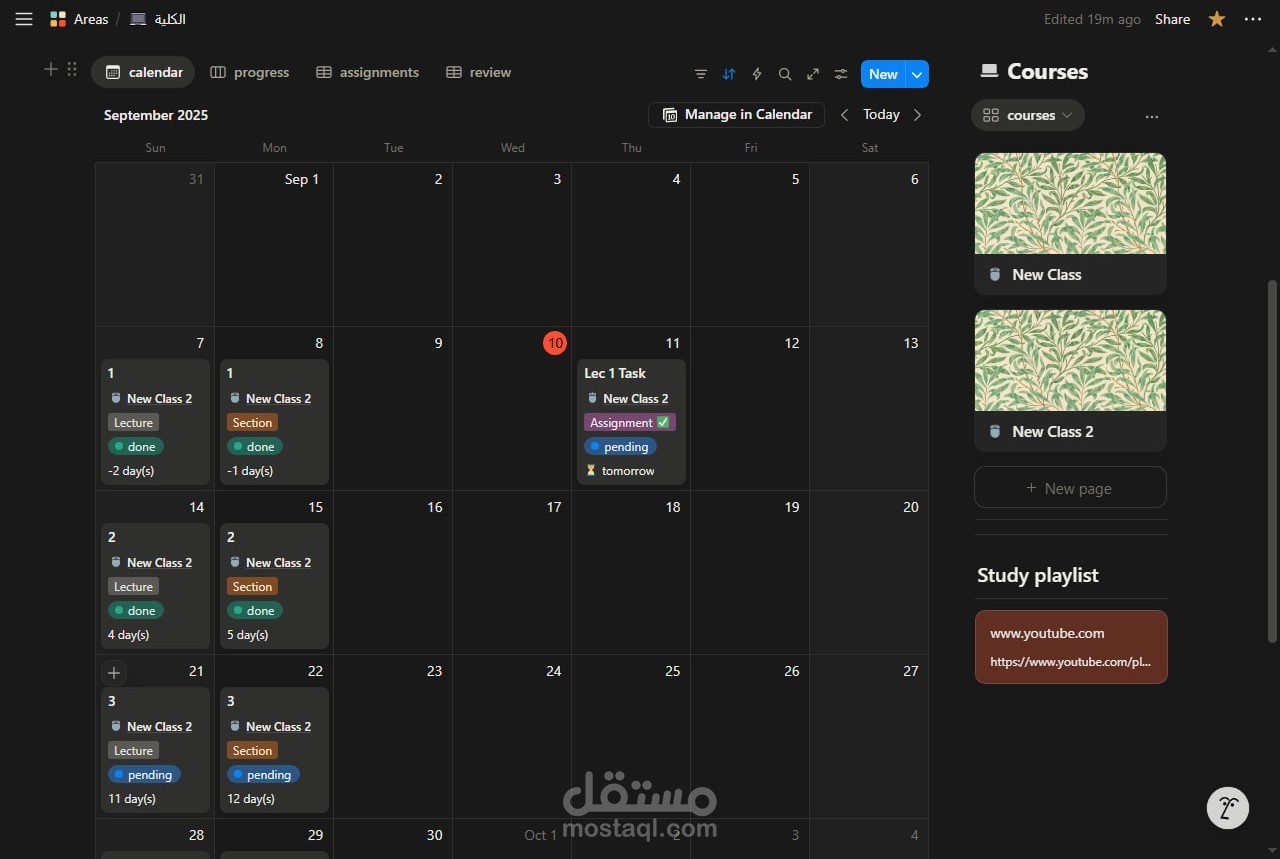Image resolution: width=1280 pixels, height=859 pixels.
Task: Switch to the review tab
Action: click(479, 72)
